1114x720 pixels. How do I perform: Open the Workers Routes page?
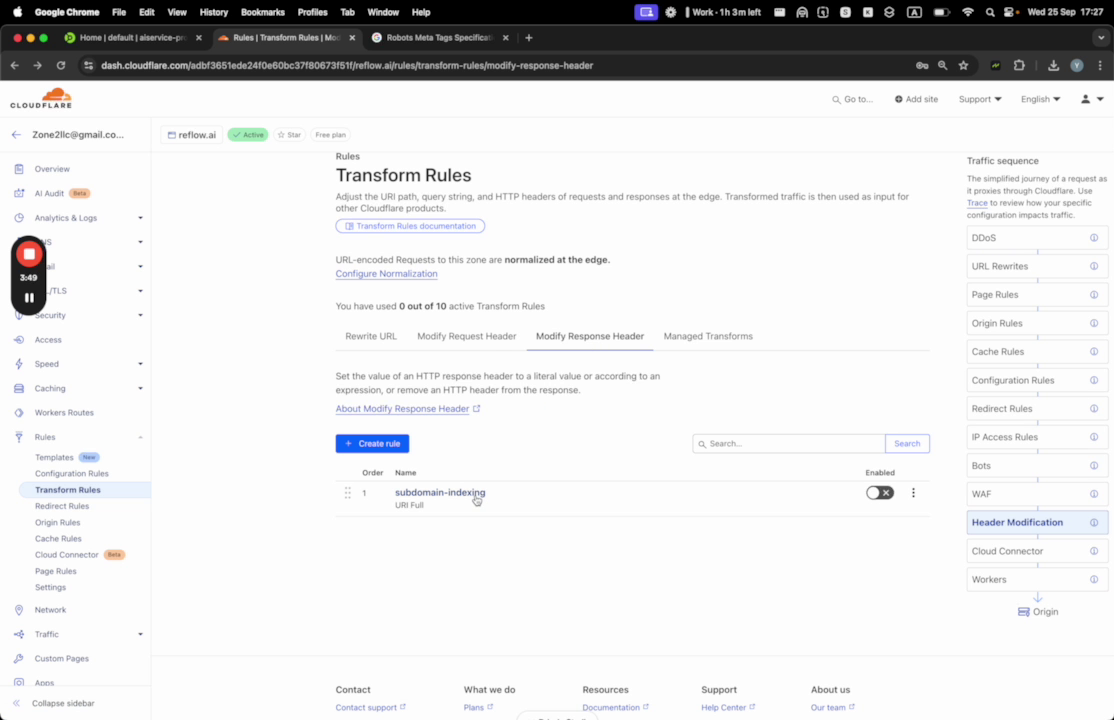coord(63,412)
